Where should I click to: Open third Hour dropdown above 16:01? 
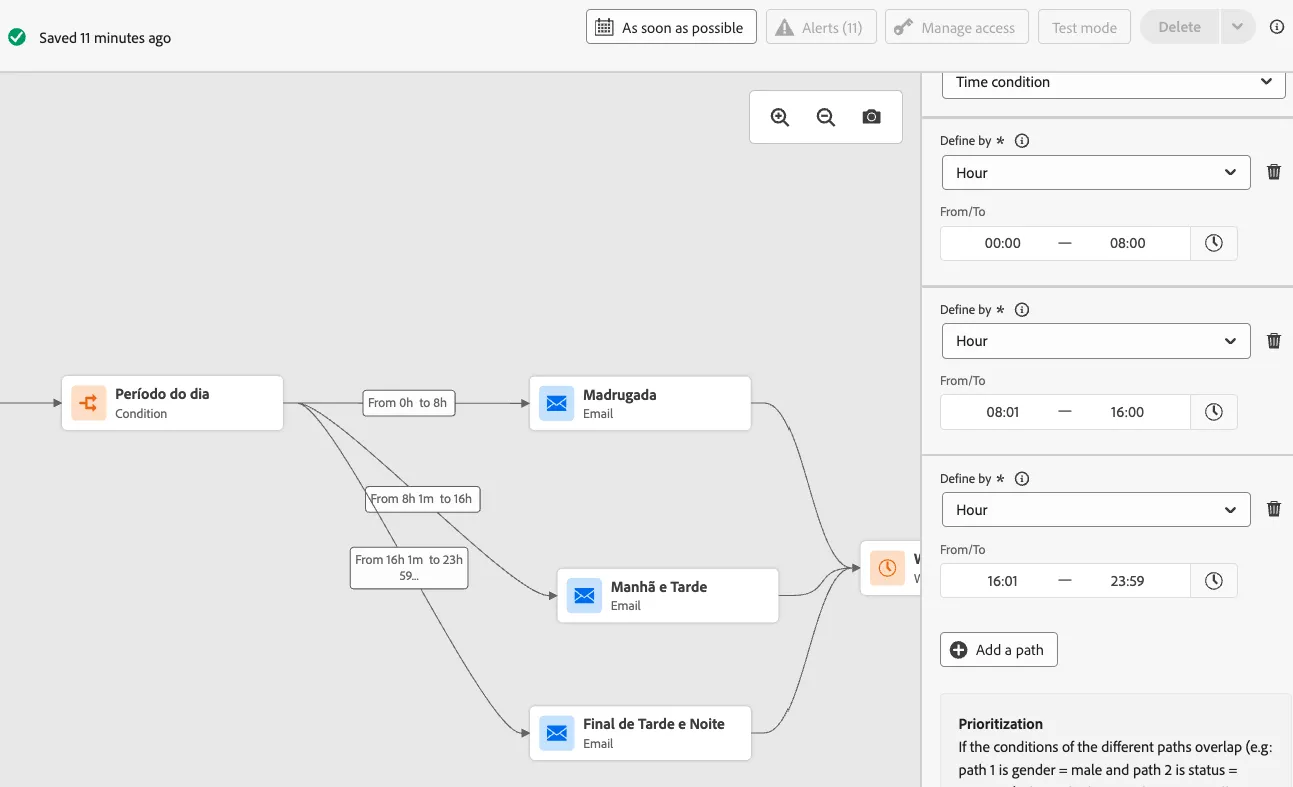click(1096, 509)
